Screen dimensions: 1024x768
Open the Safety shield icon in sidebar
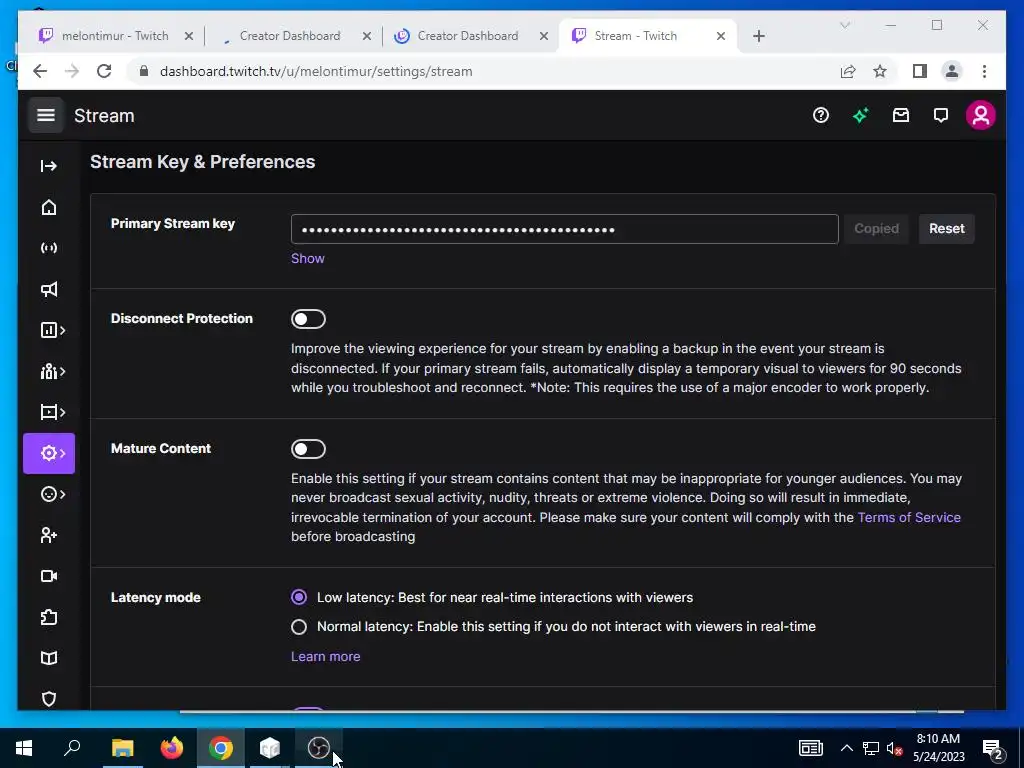pos(49,699)
